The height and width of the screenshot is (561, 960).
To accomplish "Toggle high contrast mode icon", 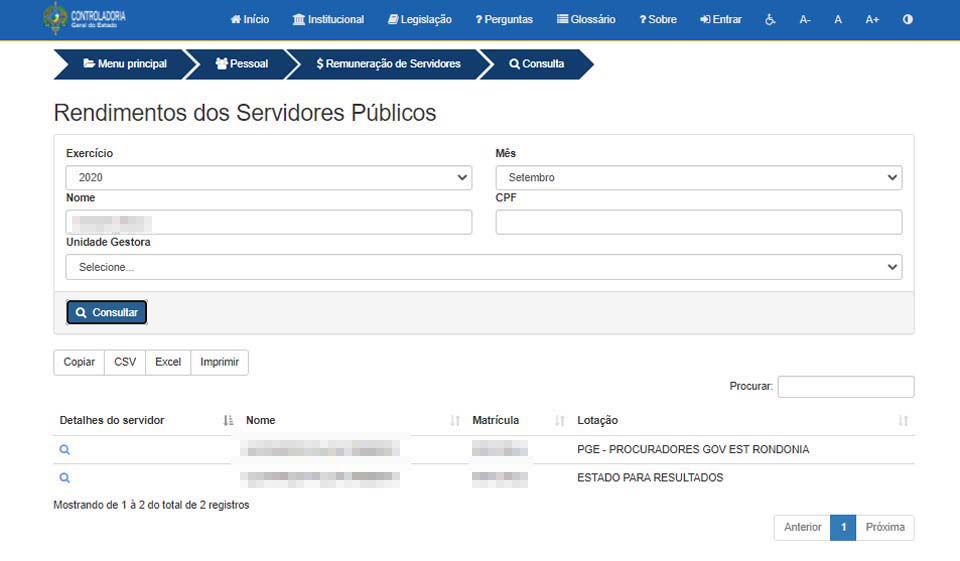I will [x=907, y=19].
